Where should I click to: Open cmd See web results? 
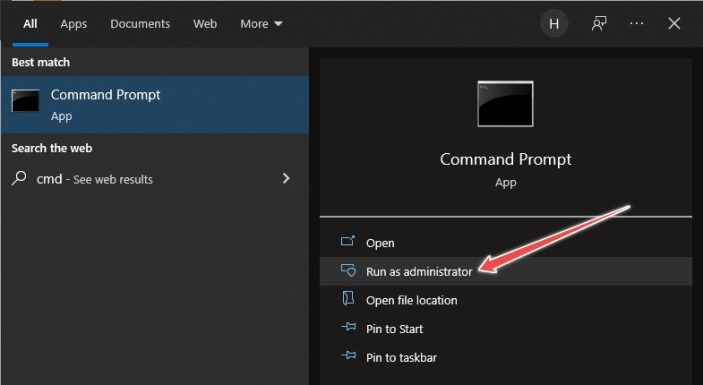[x=155, y=179]
